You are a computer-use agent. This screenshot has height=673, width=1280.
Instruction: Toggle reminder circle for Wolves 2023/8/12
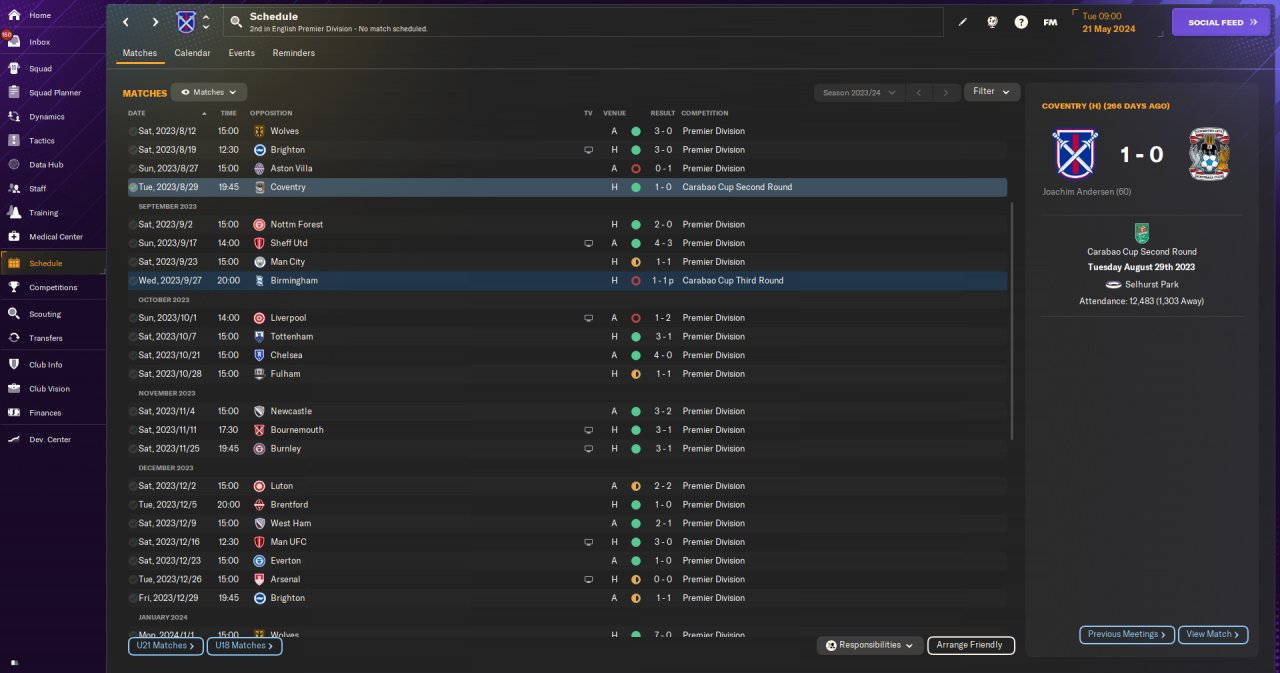133,131
